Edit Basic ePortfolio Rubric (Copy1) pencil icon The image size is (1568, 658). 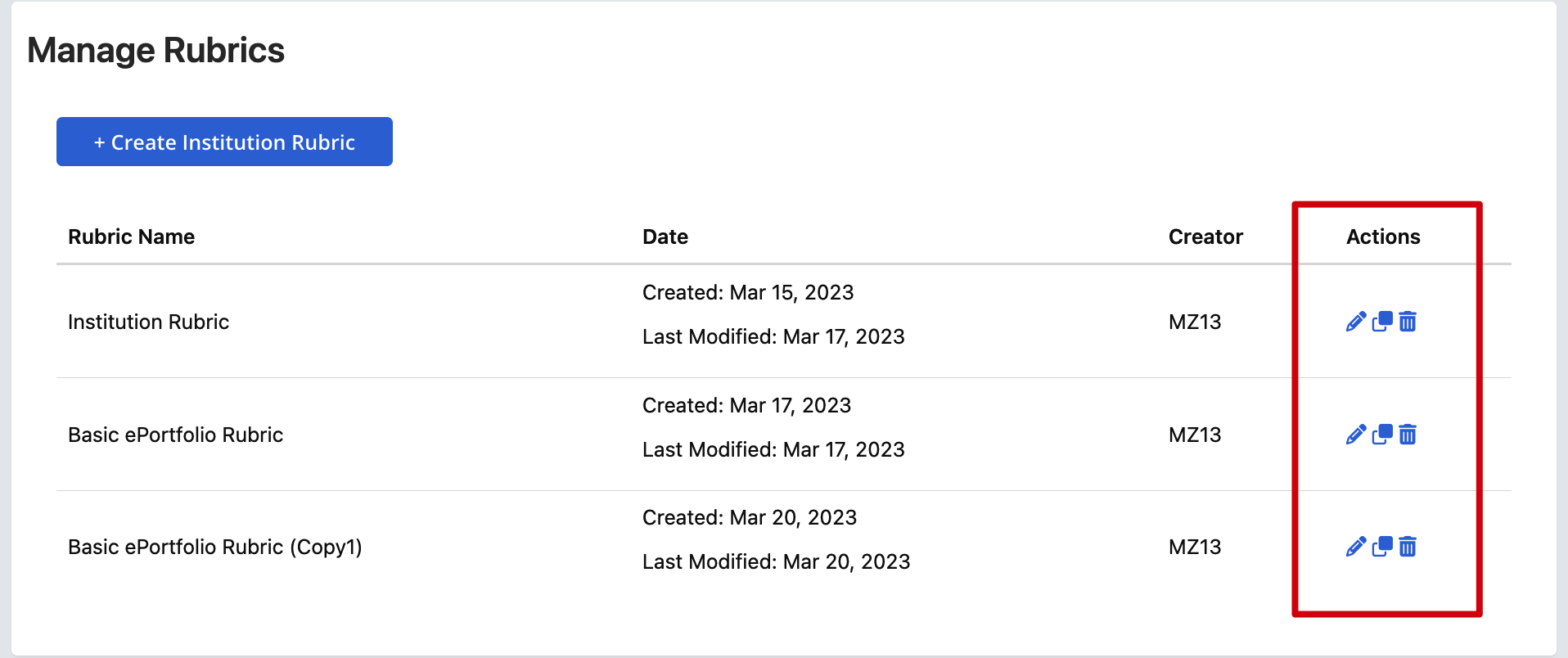click(x=1356, y=547)
